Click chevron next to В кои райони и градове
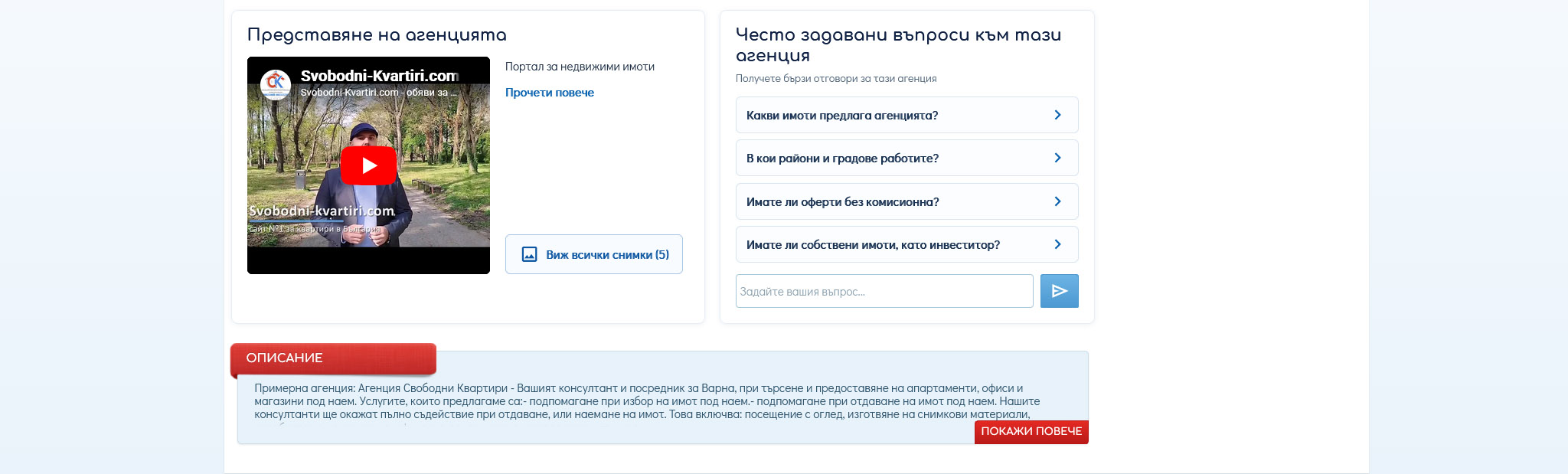 click(1057, 158)
